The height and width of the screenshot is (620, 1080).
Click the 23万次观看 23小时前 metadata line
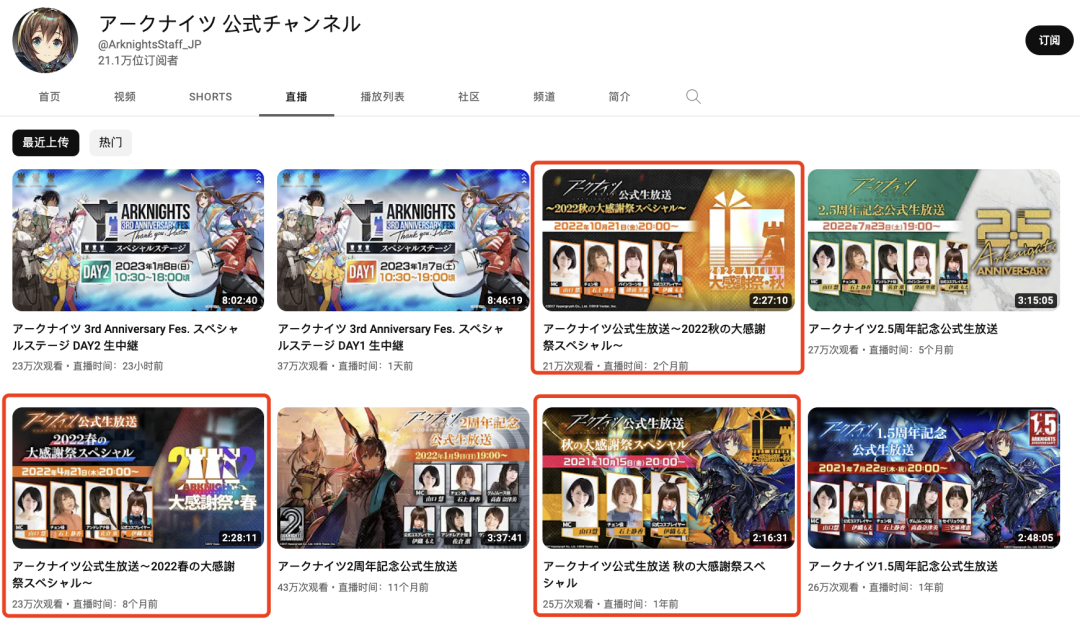[x=87, y=366]
